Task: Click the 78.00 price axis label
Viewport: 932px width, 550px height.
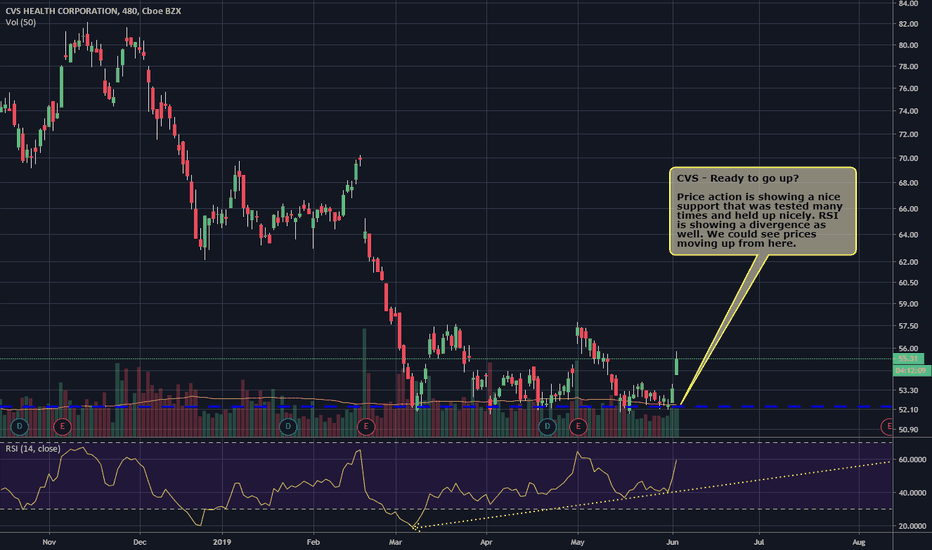Action: [908, 67]
